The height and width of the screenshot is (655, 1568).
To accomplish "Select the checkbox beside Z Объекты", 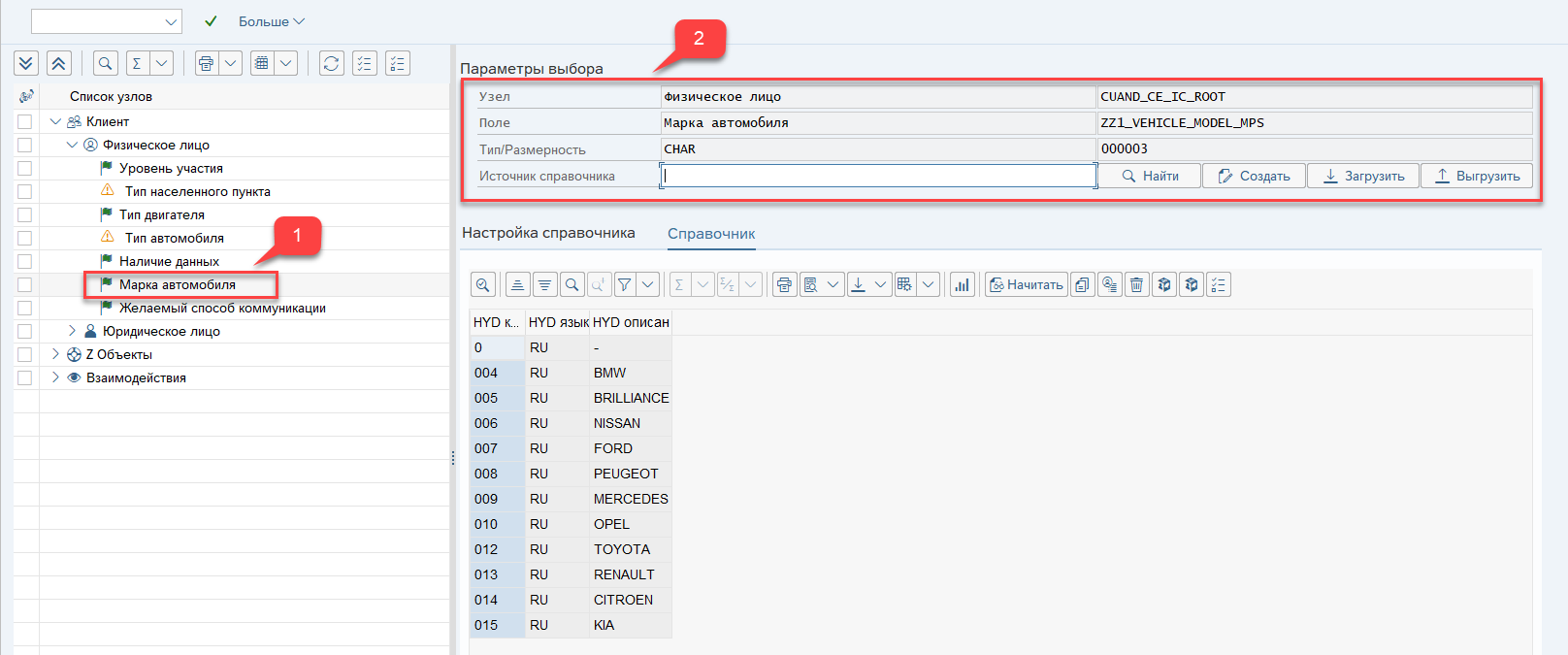I will click(x=25, y=355).
